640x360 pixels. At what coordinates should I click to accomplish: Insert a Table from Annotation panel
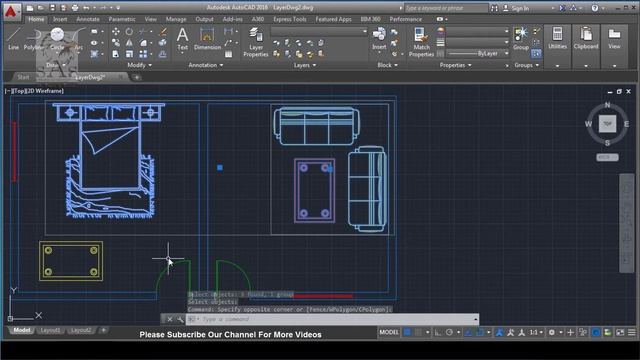[229, 54]
